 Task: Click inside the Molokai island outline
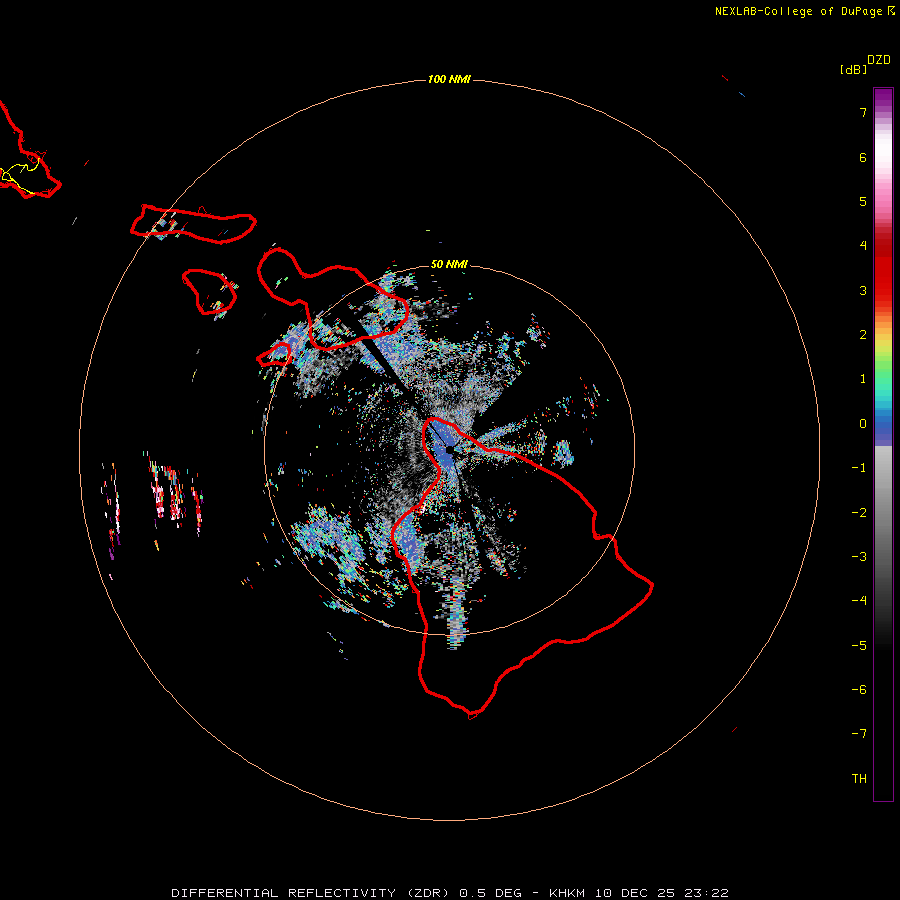[195, 224]
